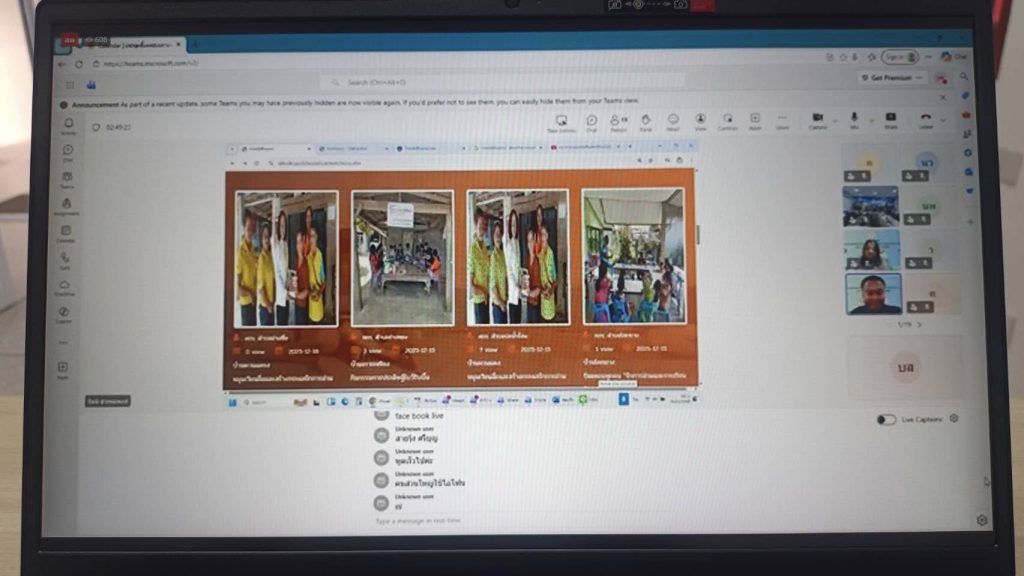Click the Get Premium button
1024x576 pixels.
pyautogui.click(x=890, y=77)
